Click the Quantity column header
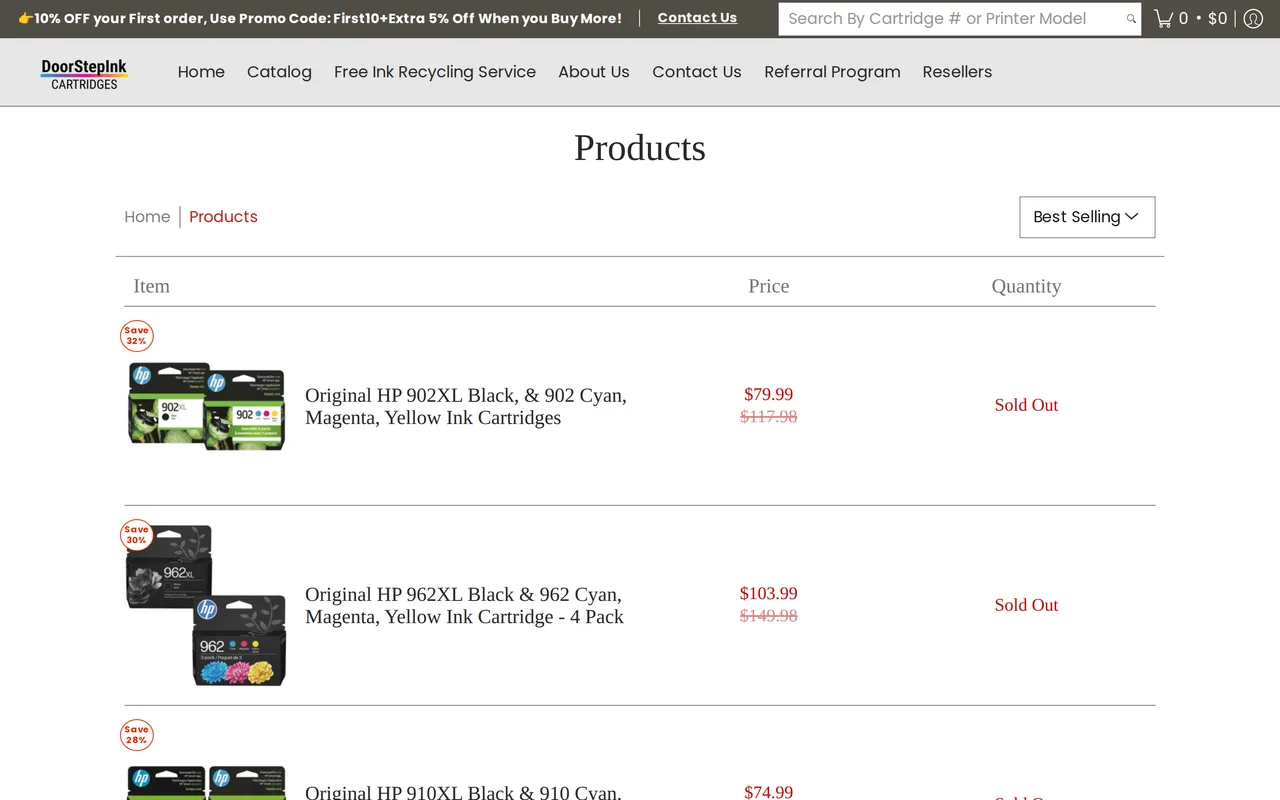The image size is (1280, 800). [1026, 286]
